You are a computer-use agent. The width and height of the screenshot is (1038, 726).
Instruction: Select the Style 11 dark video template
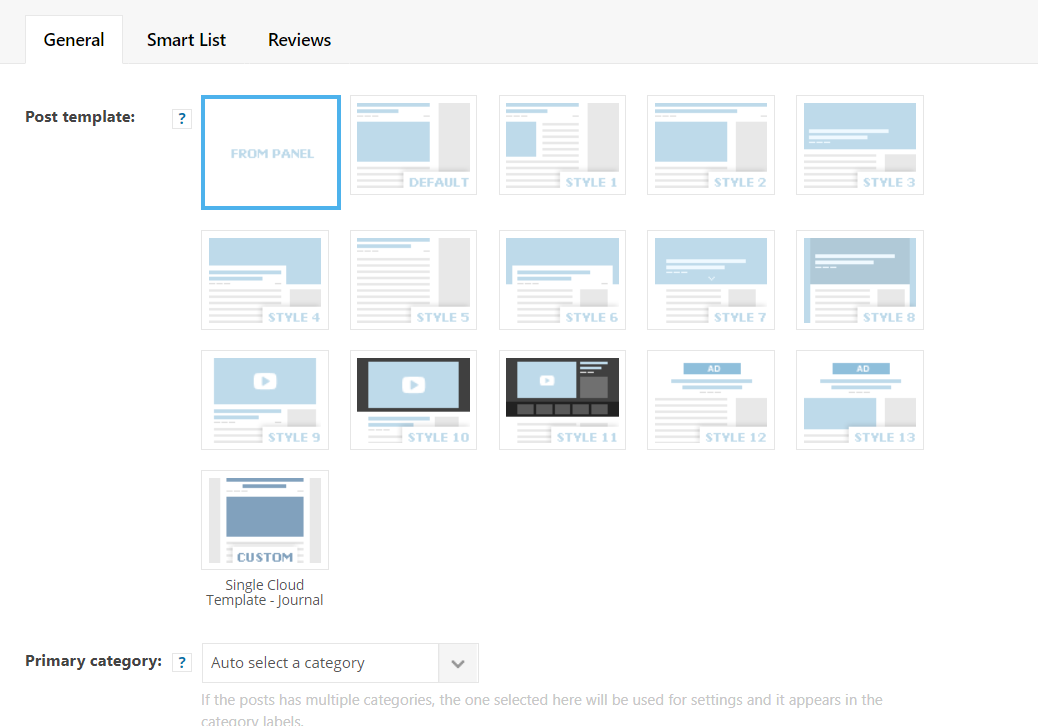[562, 400]
